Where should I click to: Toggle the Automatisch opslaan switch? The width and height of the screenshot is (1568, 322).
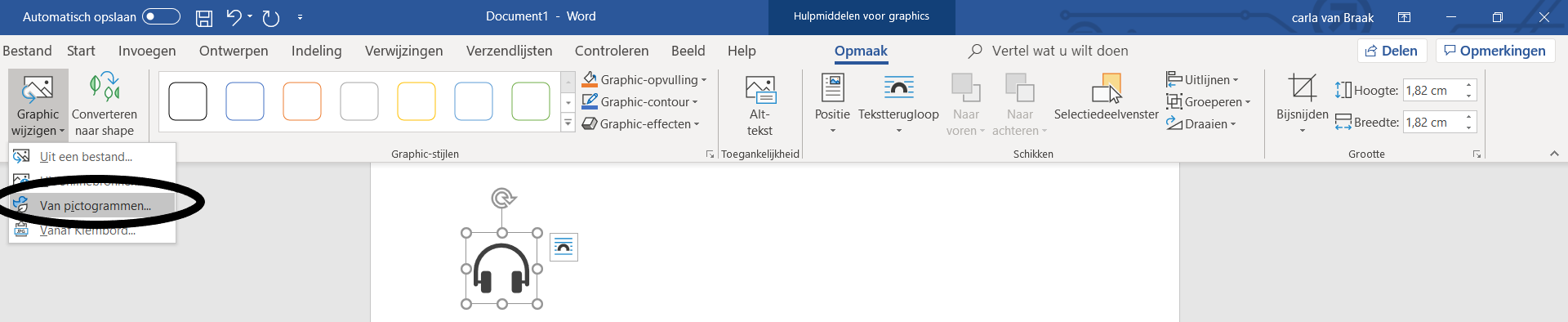coord(161,16)
